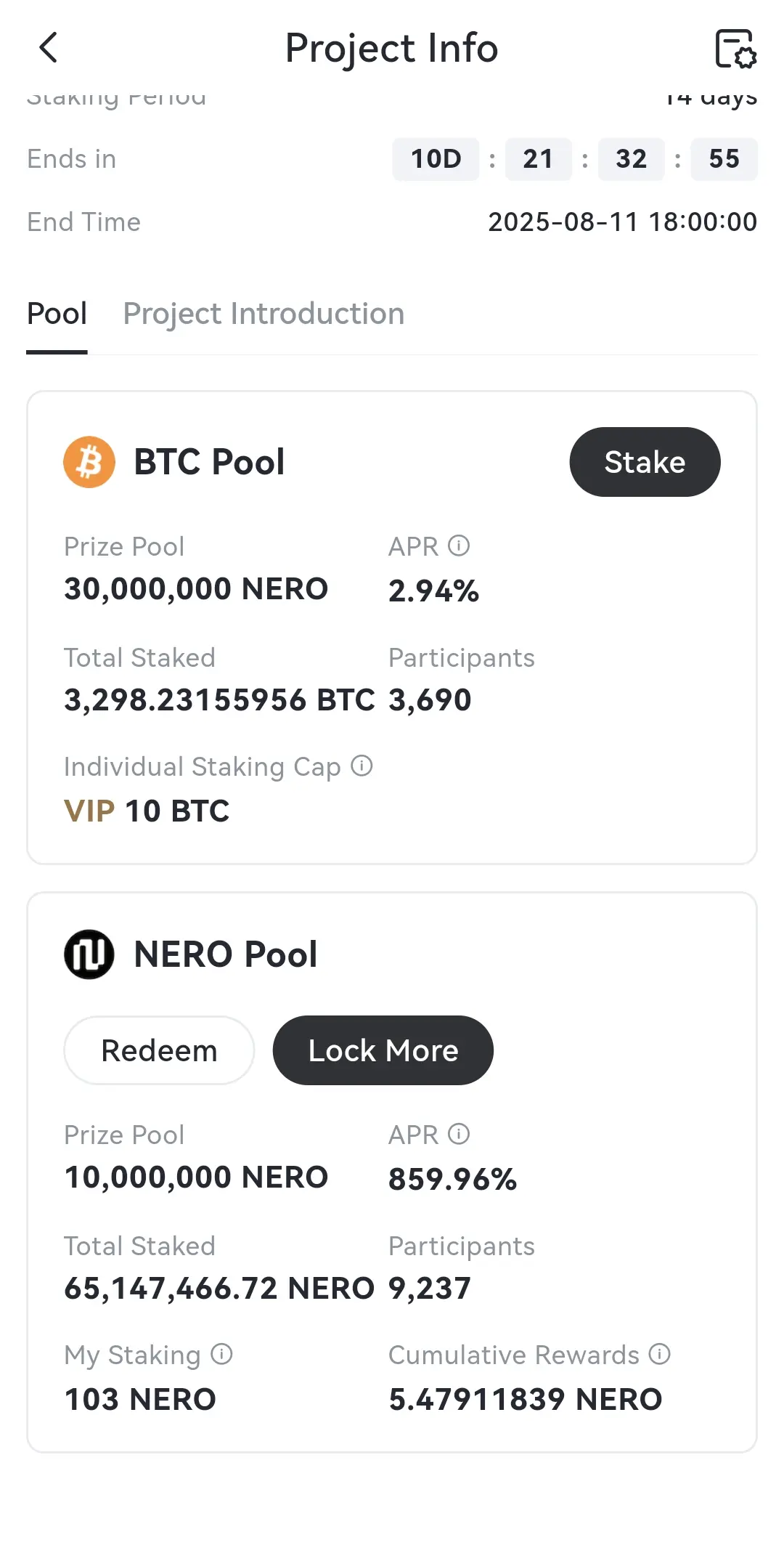Open Cumulative Rewards info tooltip
The width and height of the screenshot is (784, 1545).
(660, 1354)
